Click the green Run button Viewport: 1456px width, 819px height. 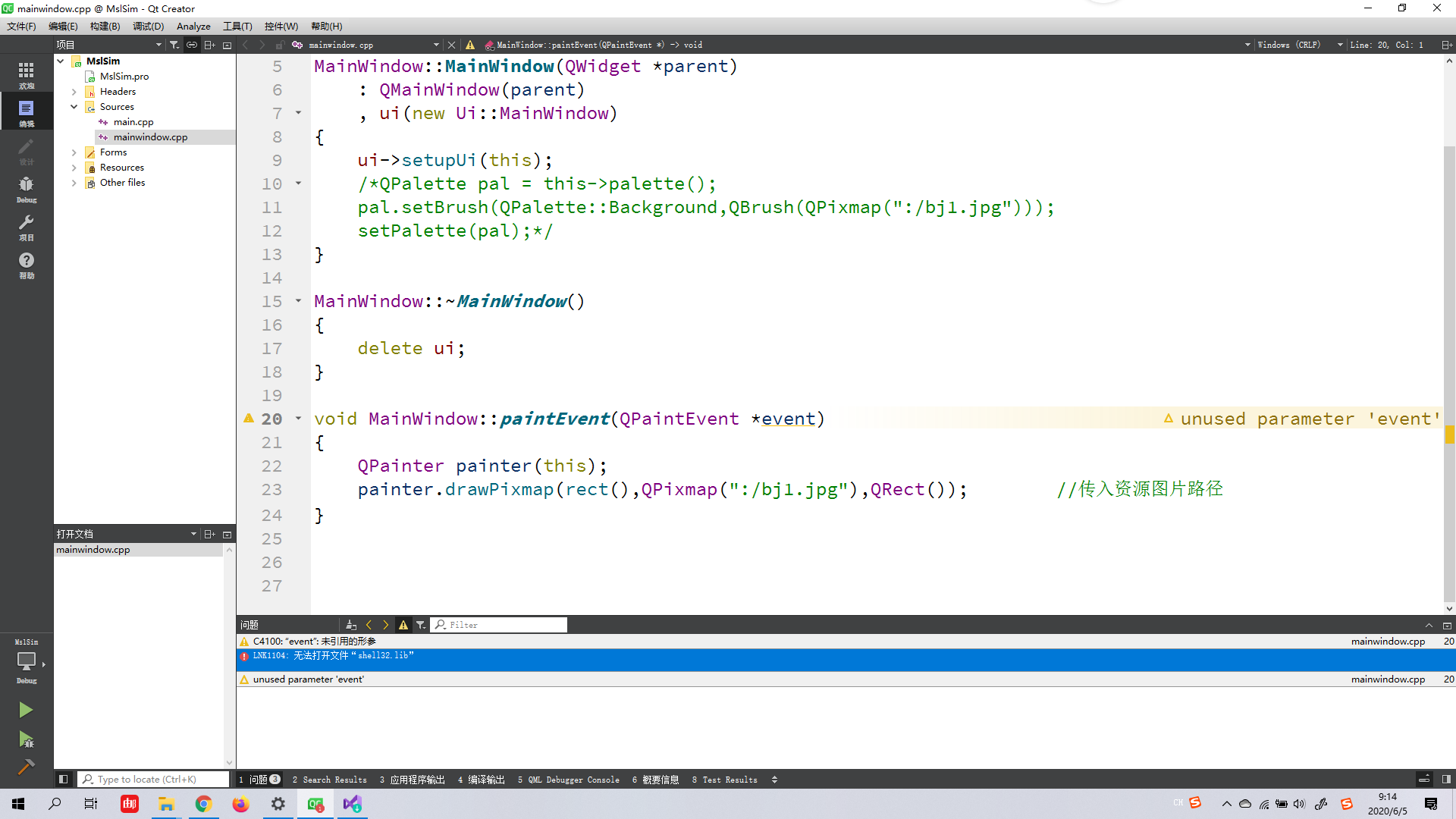coord(25,710)
